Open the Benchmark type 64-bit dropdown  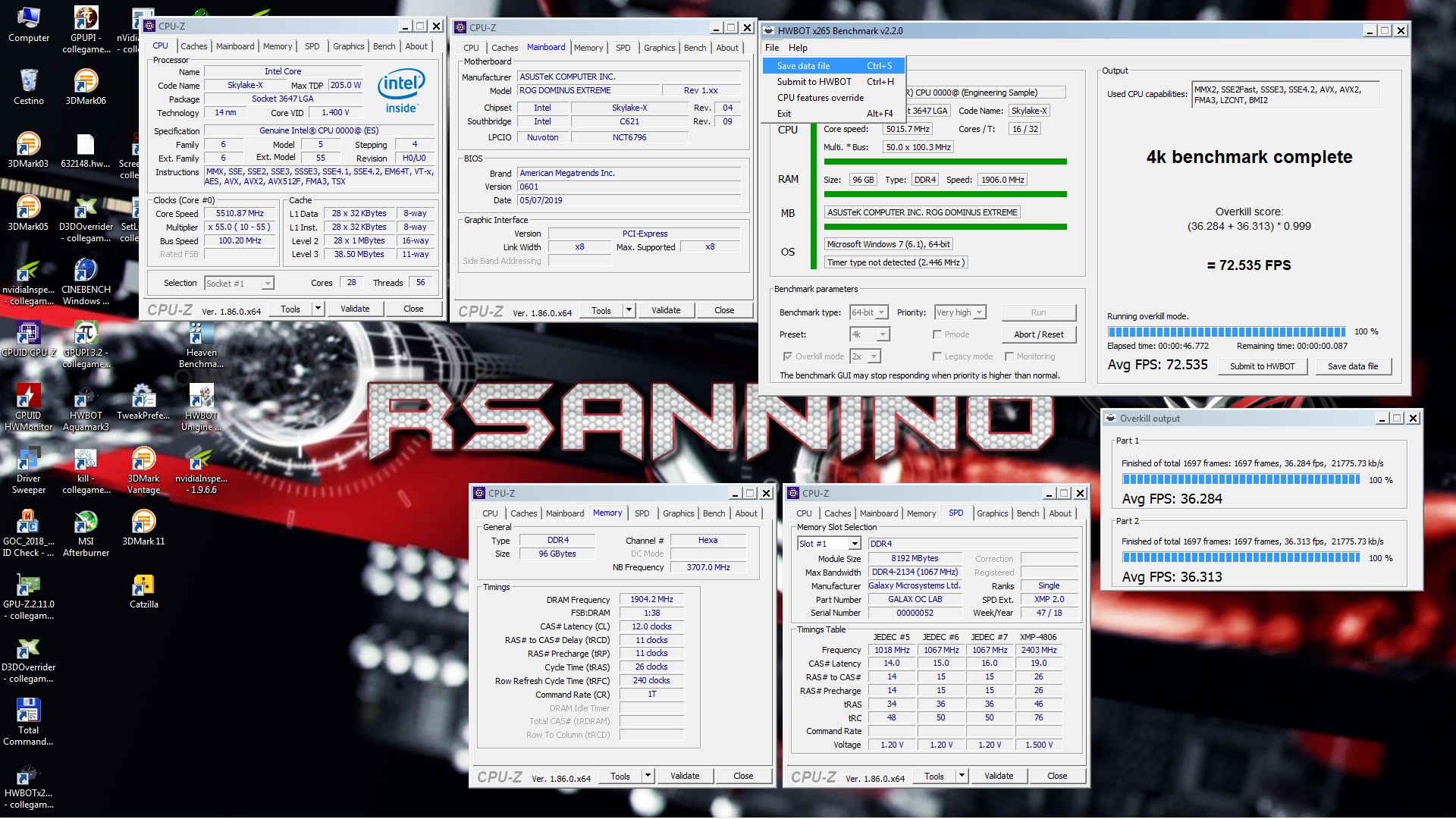869,312
